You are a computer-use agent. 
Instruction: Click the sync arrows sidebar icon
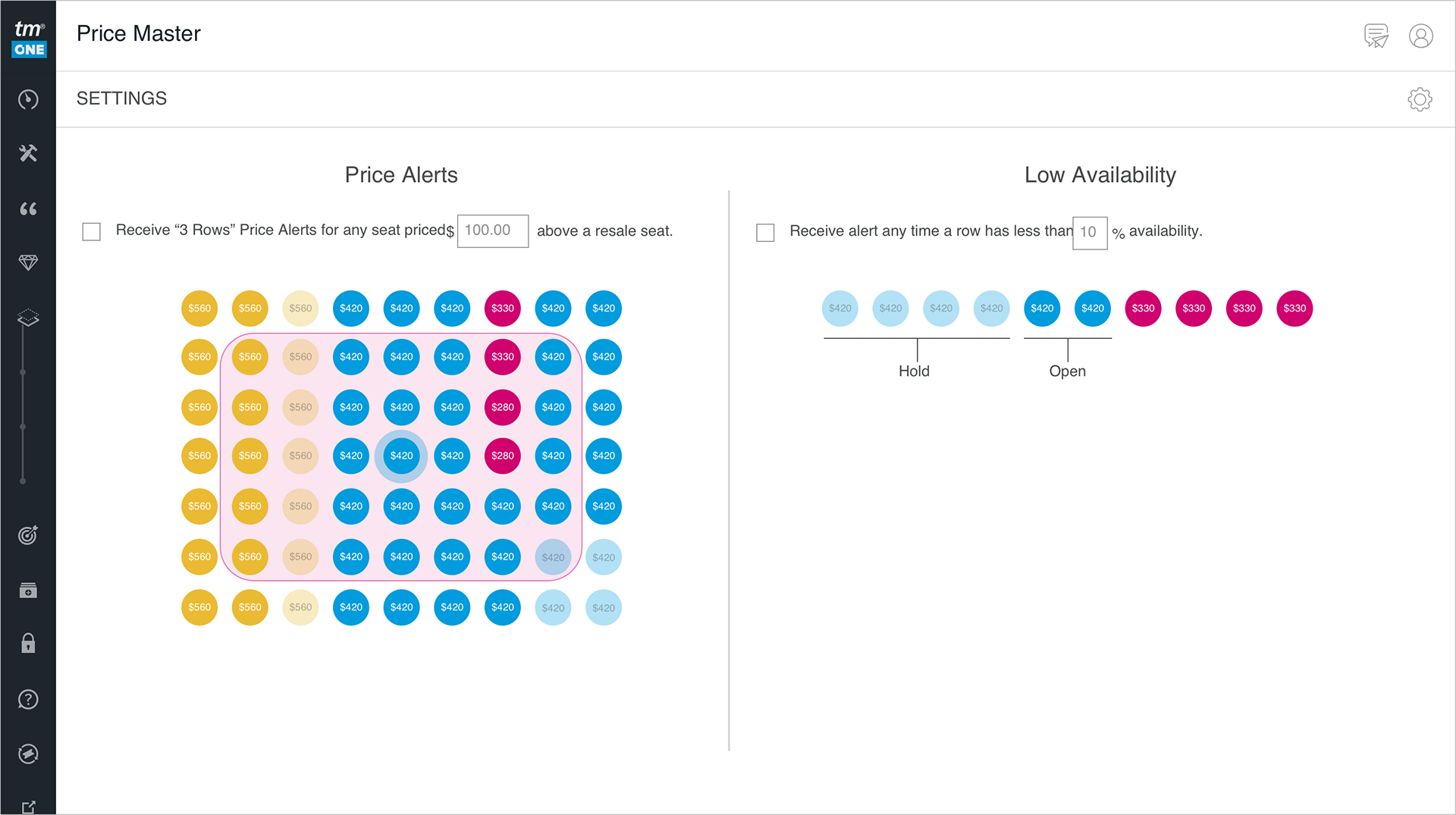coord(28,754)
